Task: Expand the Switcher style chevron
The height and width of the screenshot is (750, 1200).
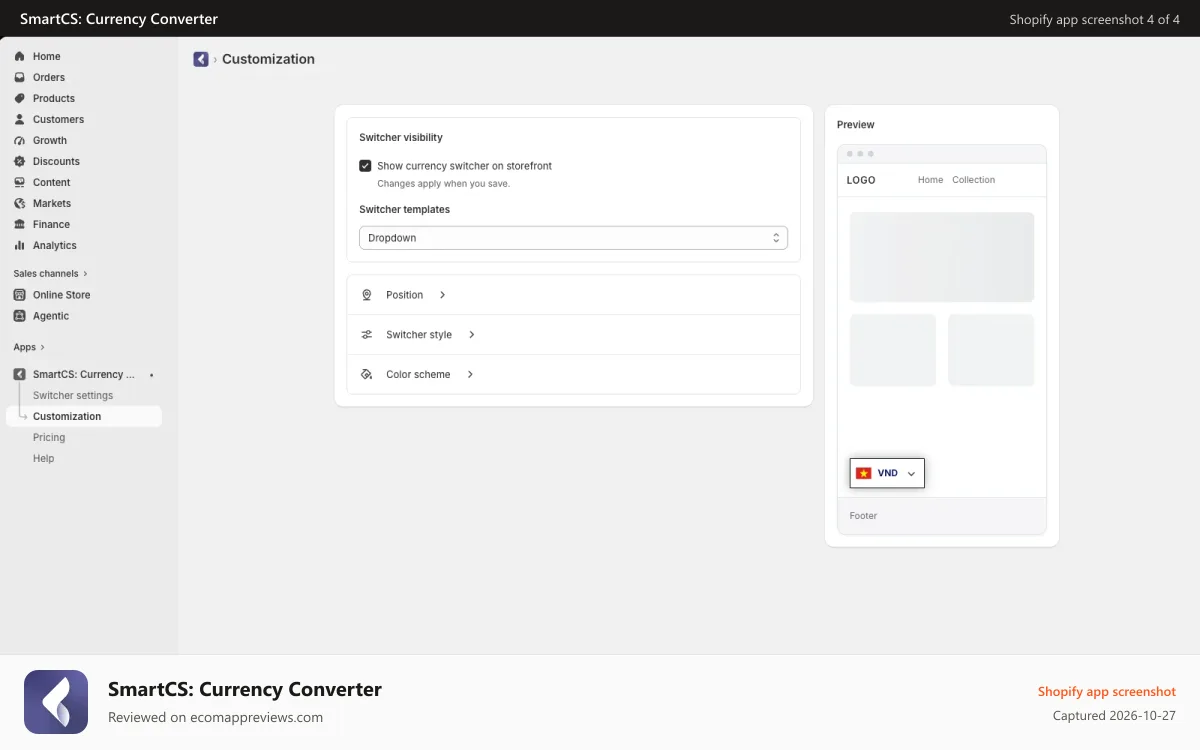Action: (x=471, y=335)
